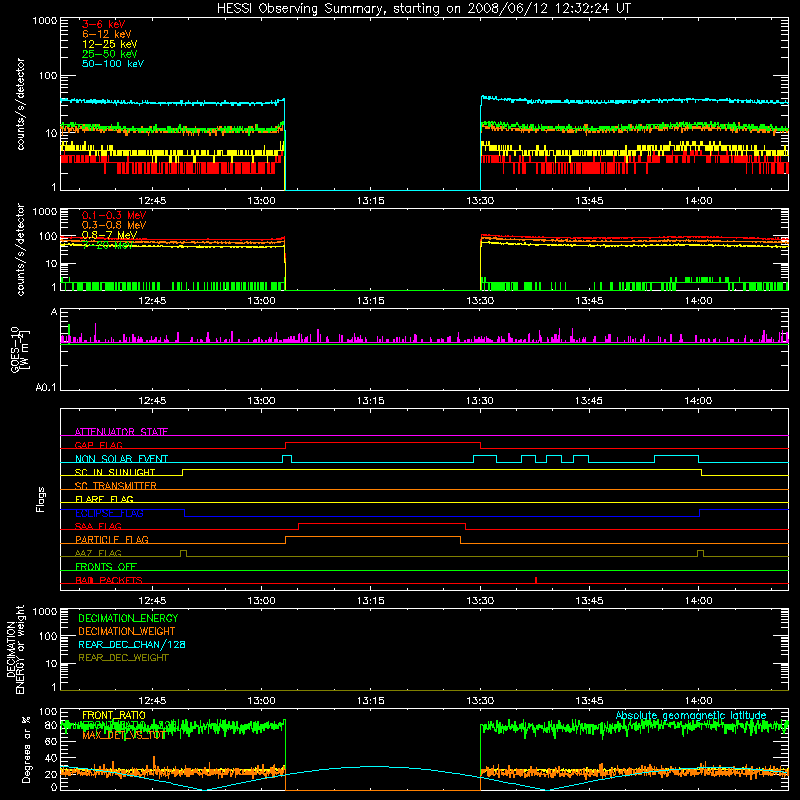Viewport: 800px width, 800px height.
Task: Click the BAD_PACKETS red spike near 13:37
Action: click(x=536, y=580)
